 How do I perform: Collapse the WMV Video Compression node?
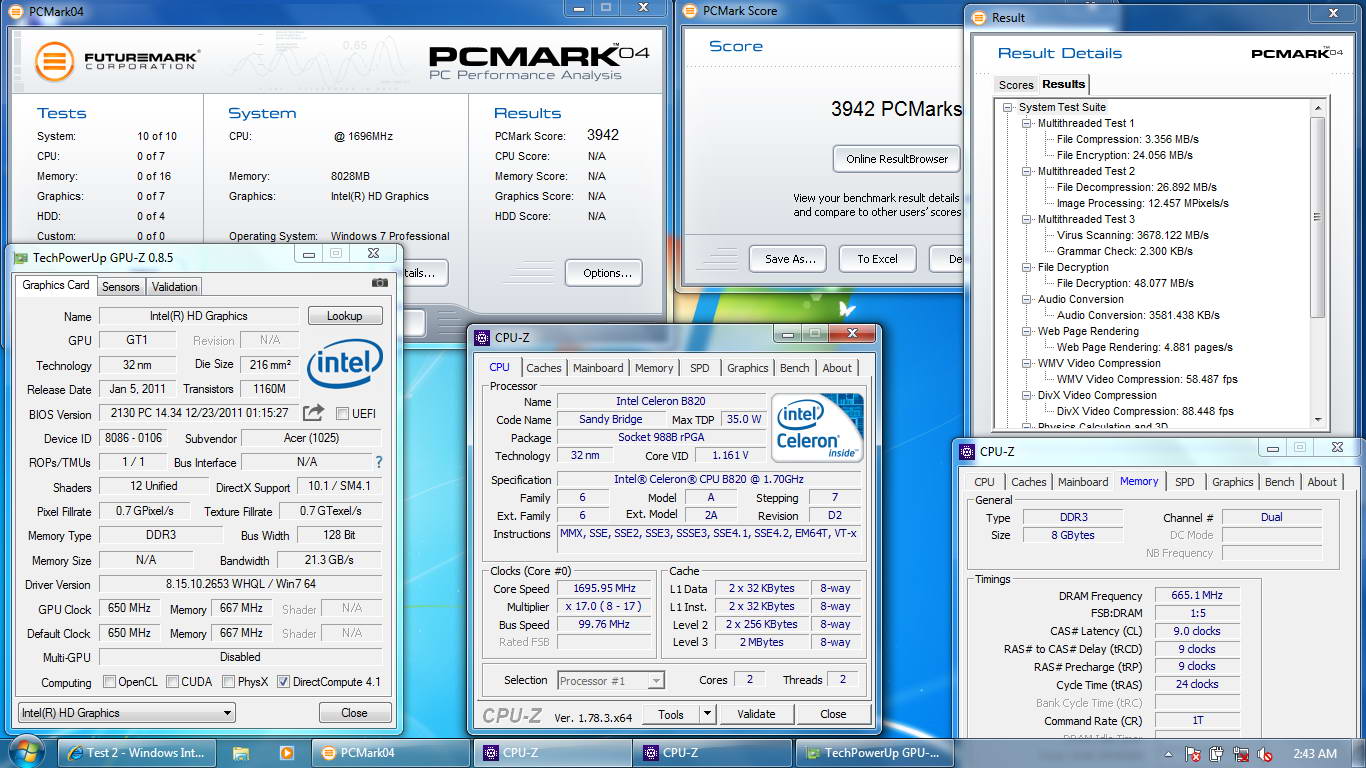tap(1027, 363)
